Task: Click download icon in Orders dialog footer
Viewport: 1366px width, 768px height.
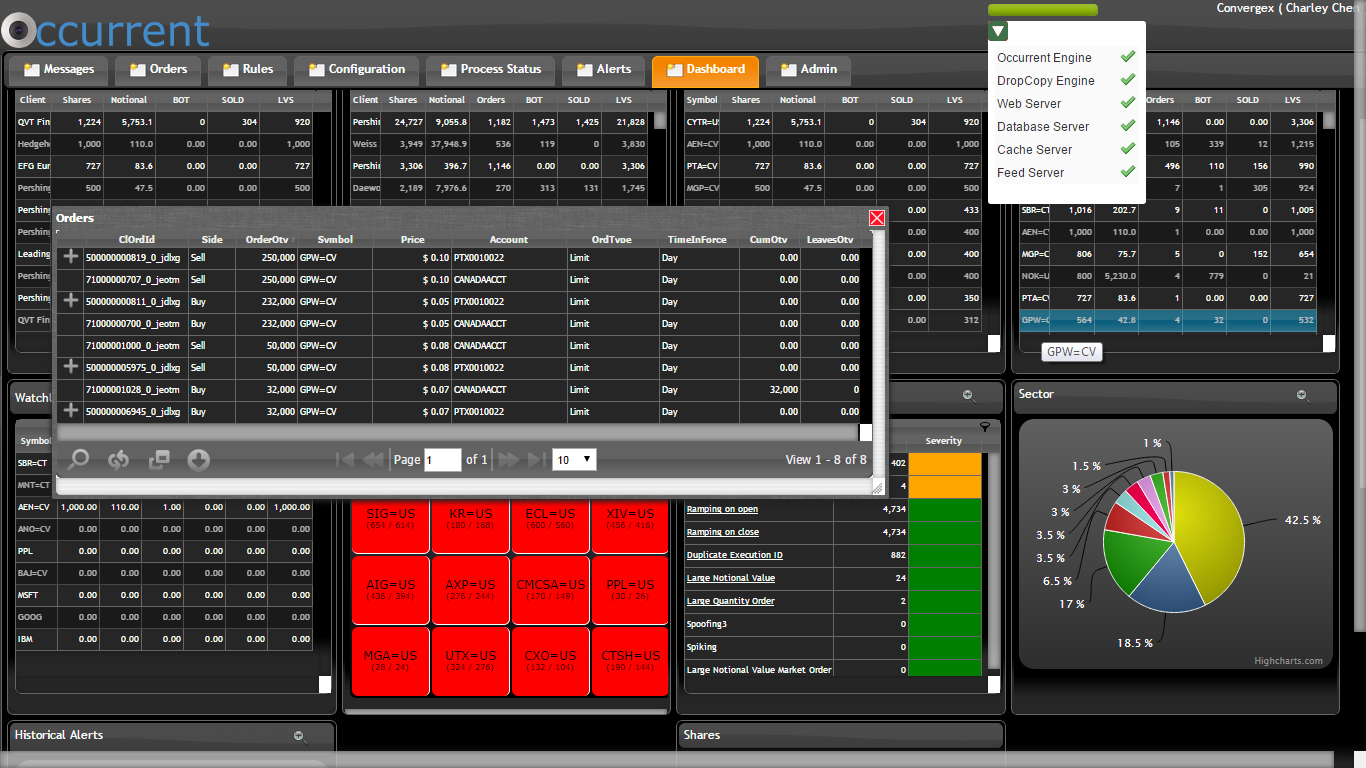Action: click(x=198, y=460)
